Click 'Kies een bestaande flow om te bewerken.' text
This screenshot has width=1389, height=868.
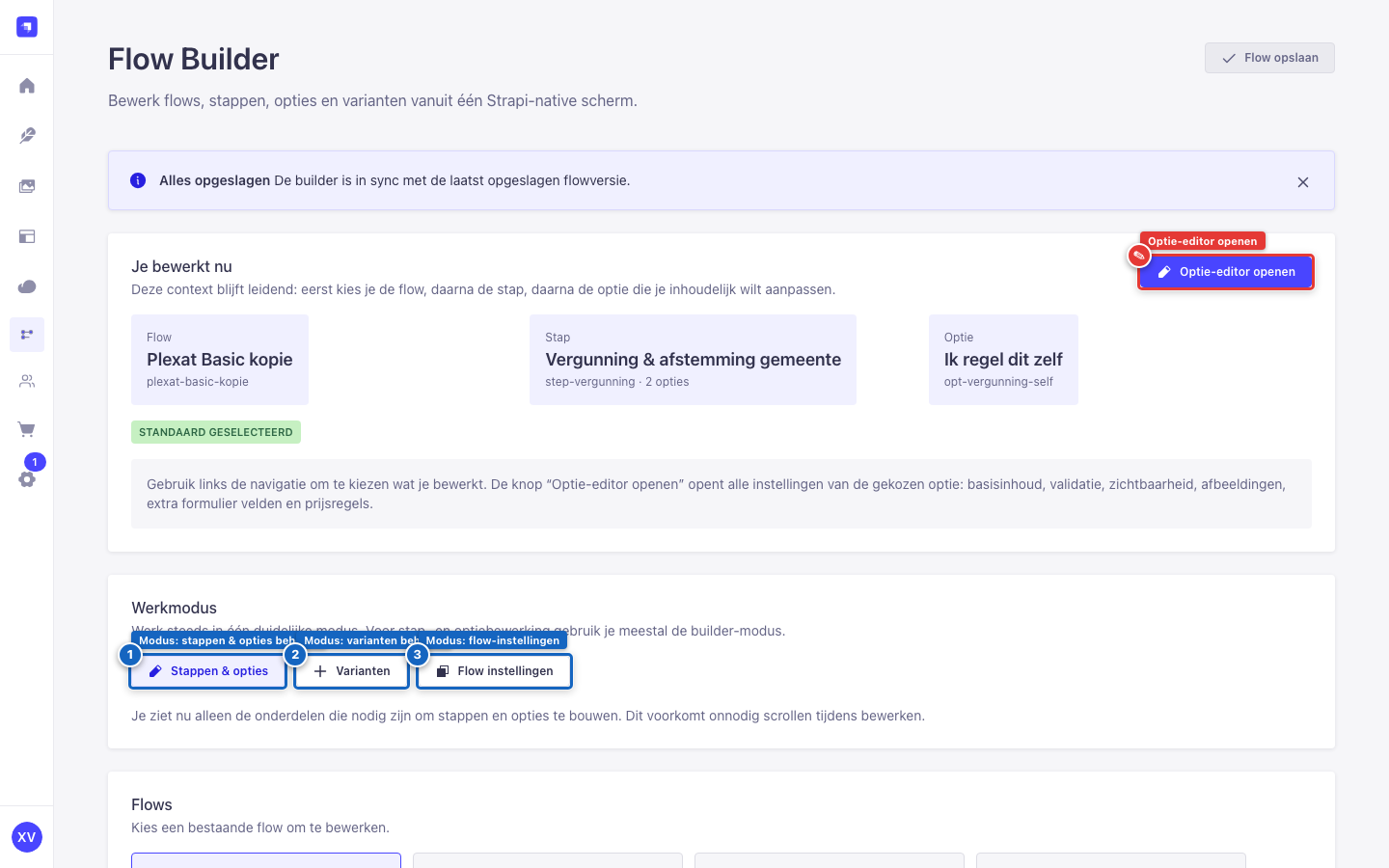coord(260,827)
